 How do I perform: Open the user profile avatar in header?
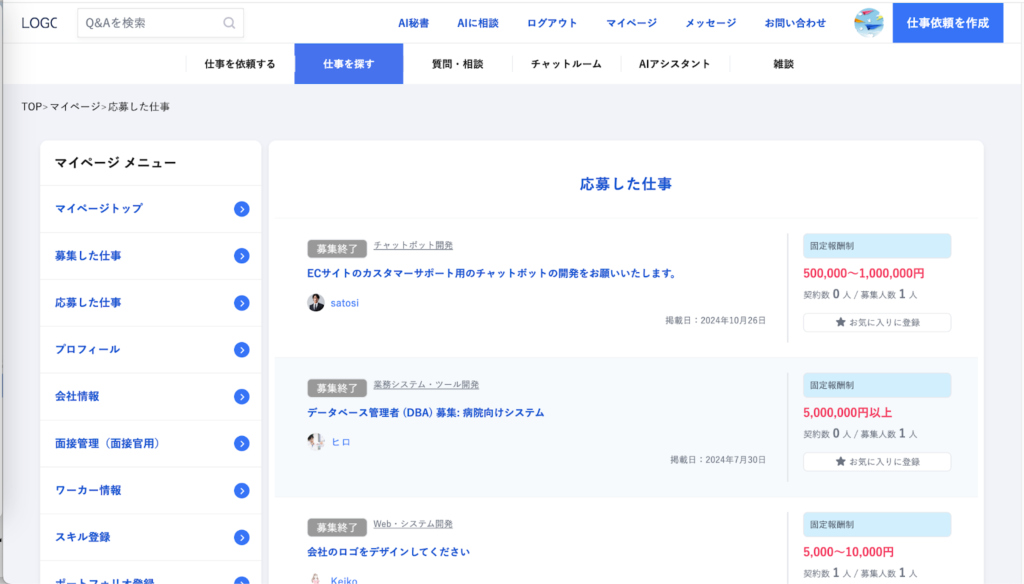868,23
